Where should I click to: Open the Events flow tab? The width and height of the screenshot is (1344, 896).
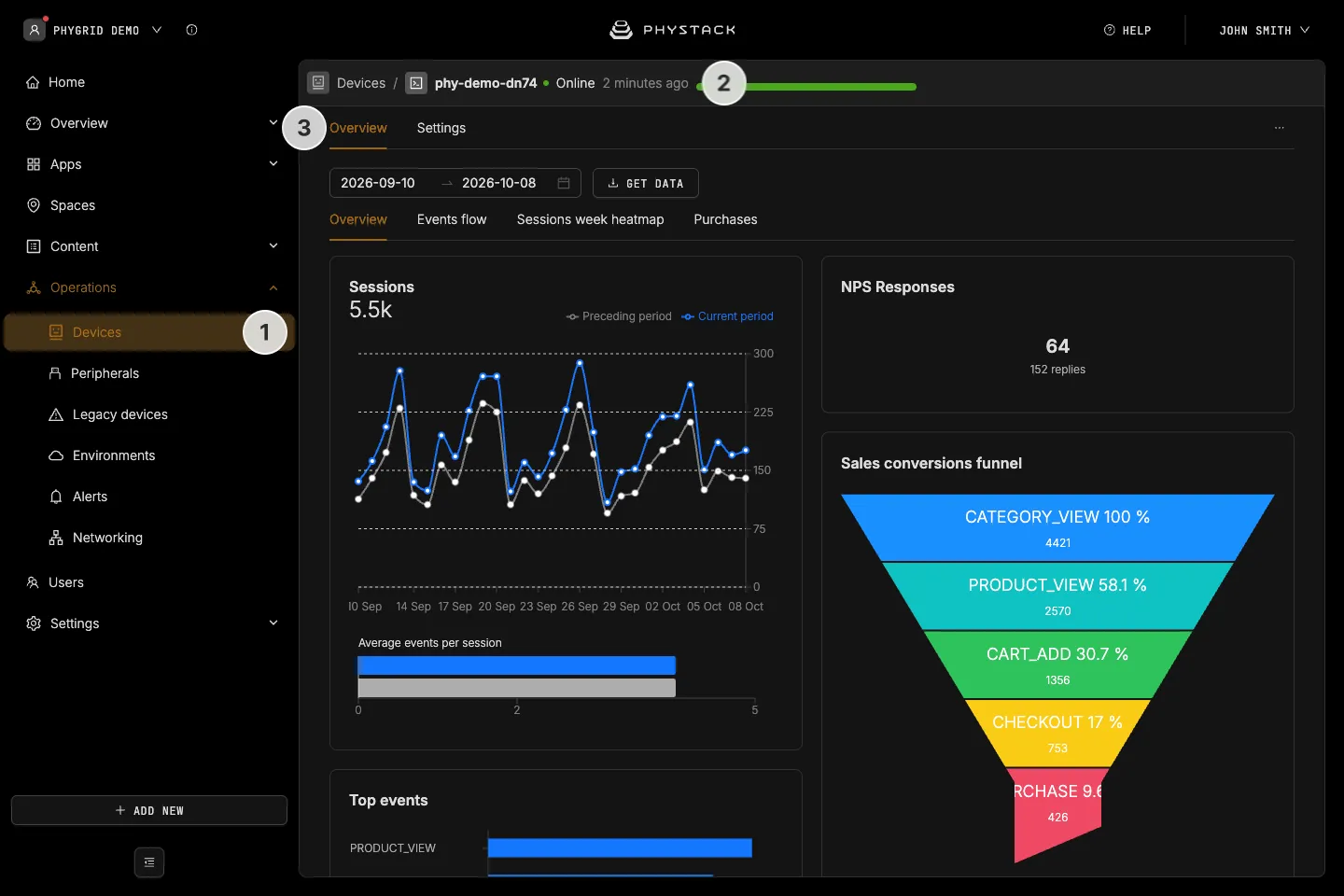pyautogui.click(x=452, y=219)
